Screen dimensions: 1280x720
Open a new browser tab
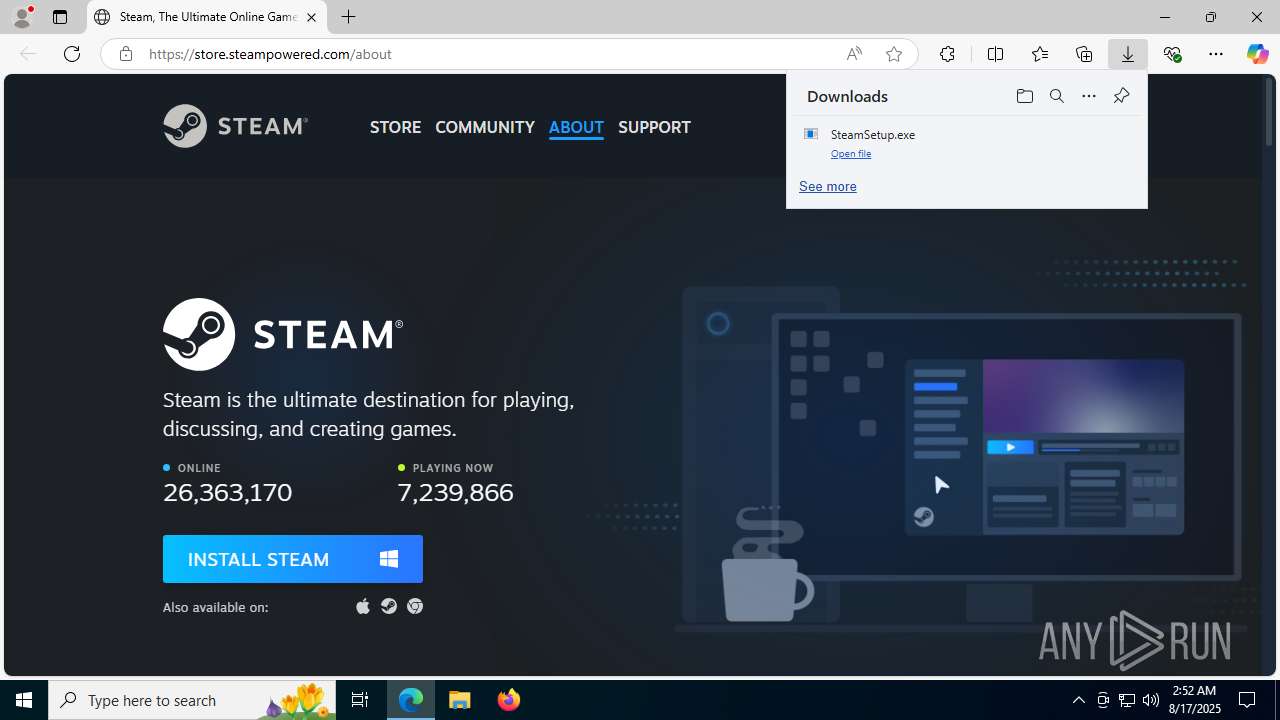(x=348, y=17)
